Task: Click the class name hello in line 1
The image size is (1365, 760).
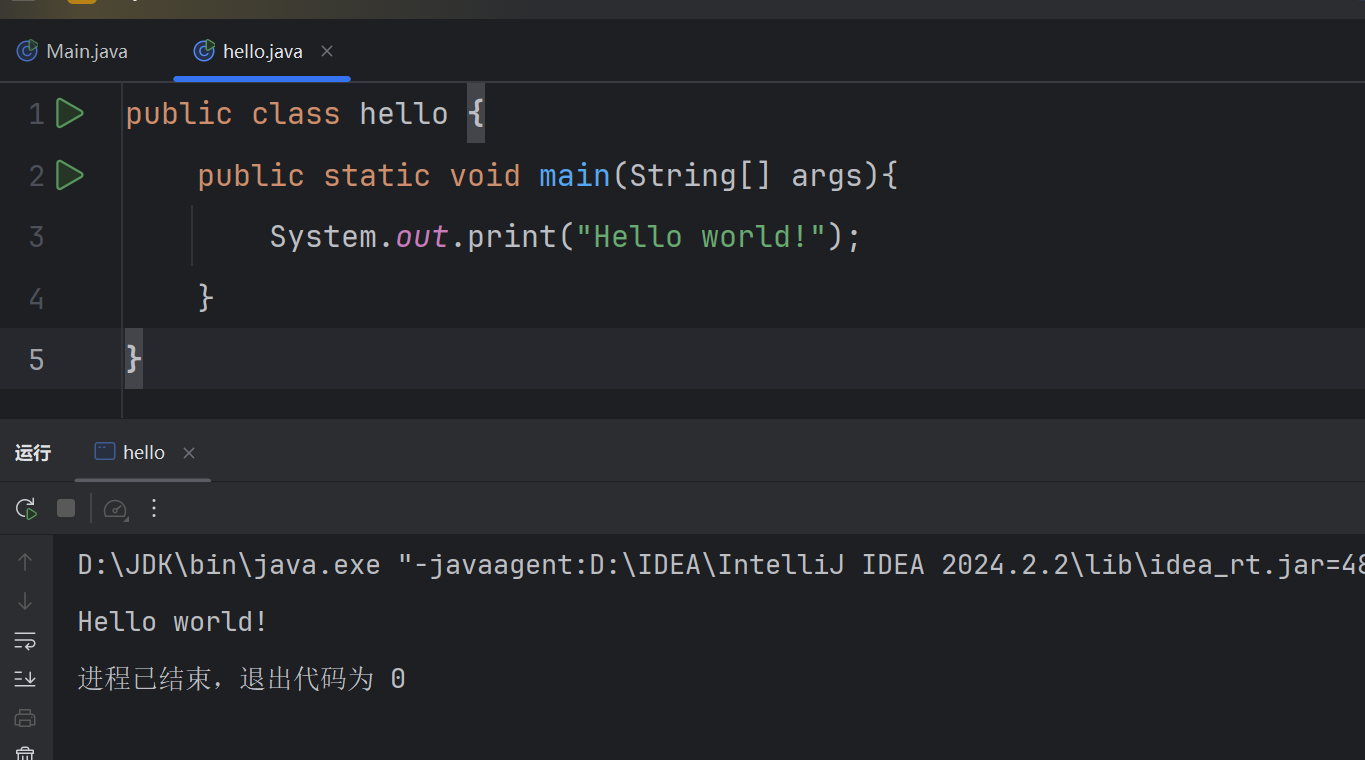Action: pos(404,114)
